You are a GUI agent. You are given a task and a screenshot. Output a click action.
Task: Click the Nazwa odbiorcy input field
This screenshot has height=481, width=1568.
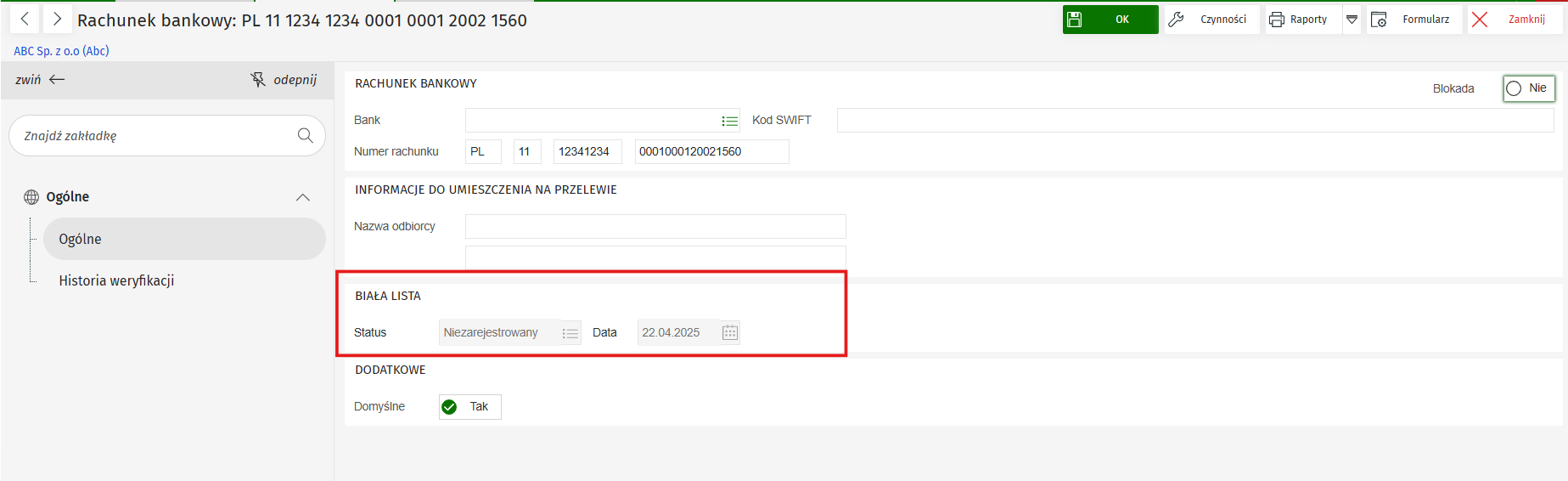click(655, 227)
